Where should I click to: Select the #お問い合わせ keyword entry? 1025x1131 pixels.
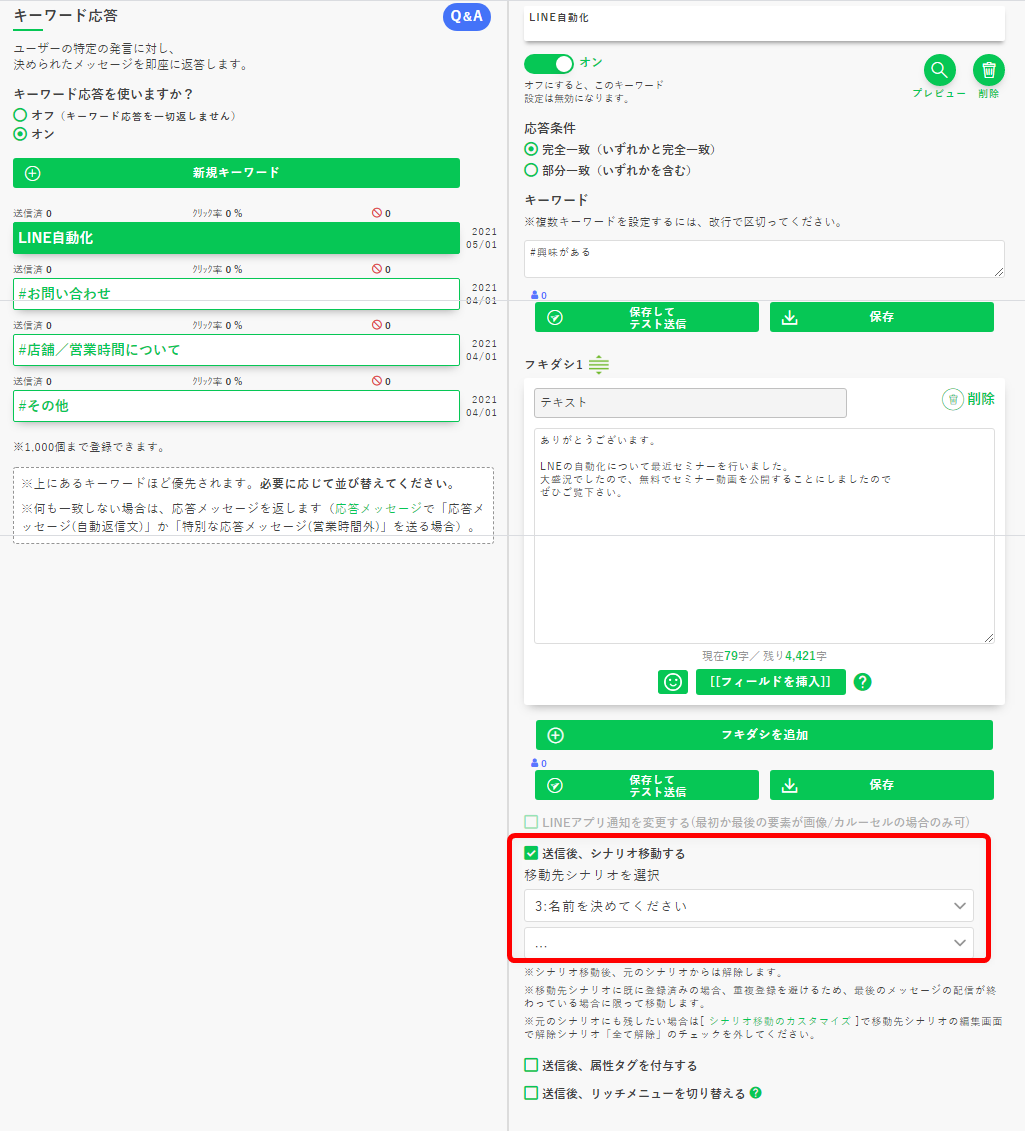click(x=235, y=294)
